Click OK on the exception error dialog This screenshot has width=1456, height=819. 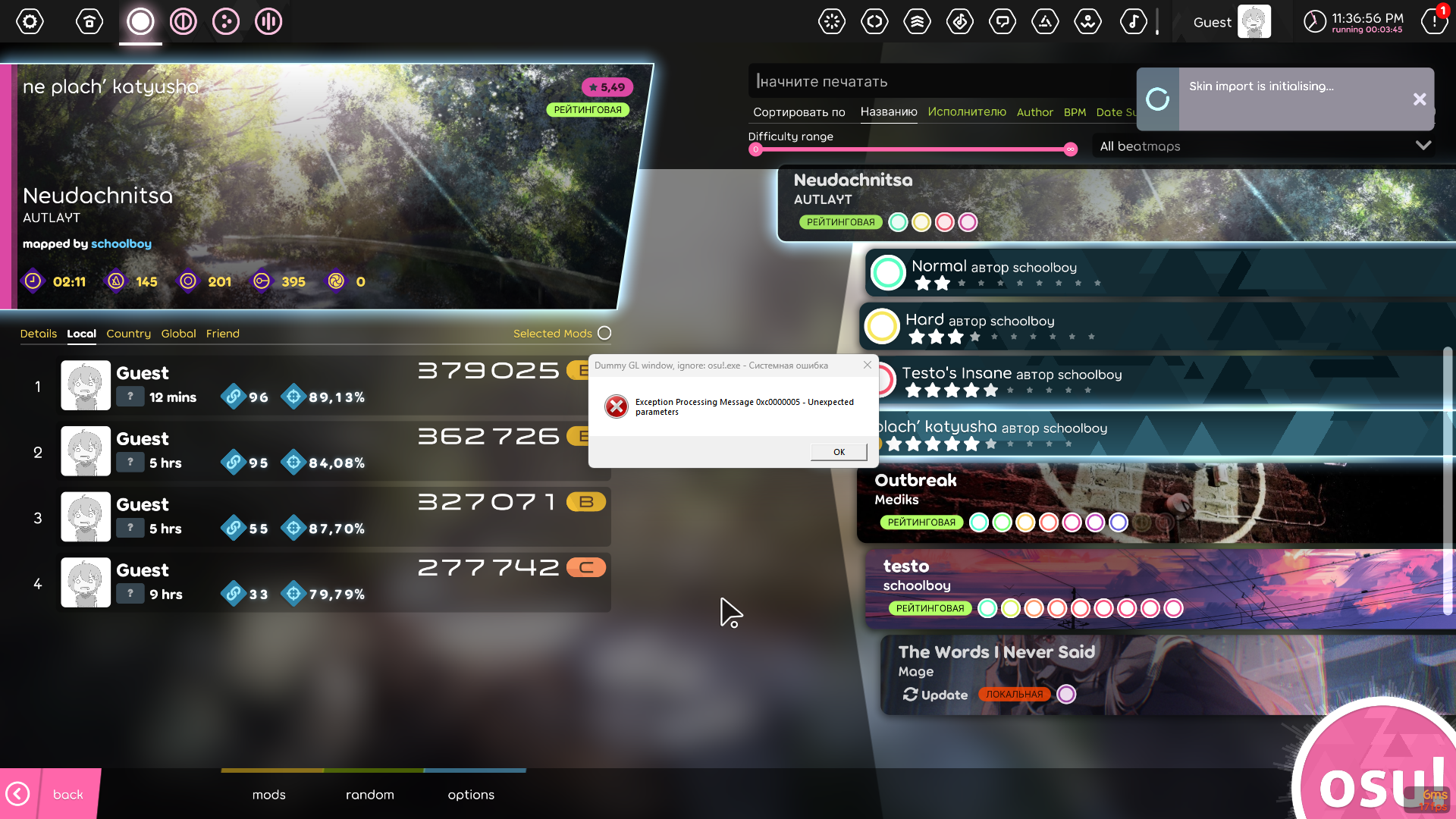point(839,451)
